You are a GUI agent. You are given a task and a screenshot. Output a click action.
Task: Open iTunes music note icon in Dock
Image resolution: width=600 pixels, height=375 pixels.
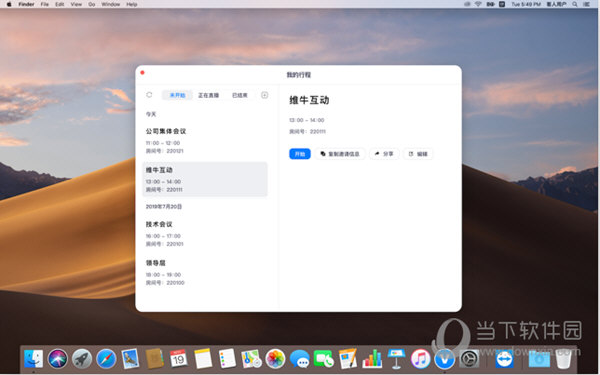pos(421,359)
